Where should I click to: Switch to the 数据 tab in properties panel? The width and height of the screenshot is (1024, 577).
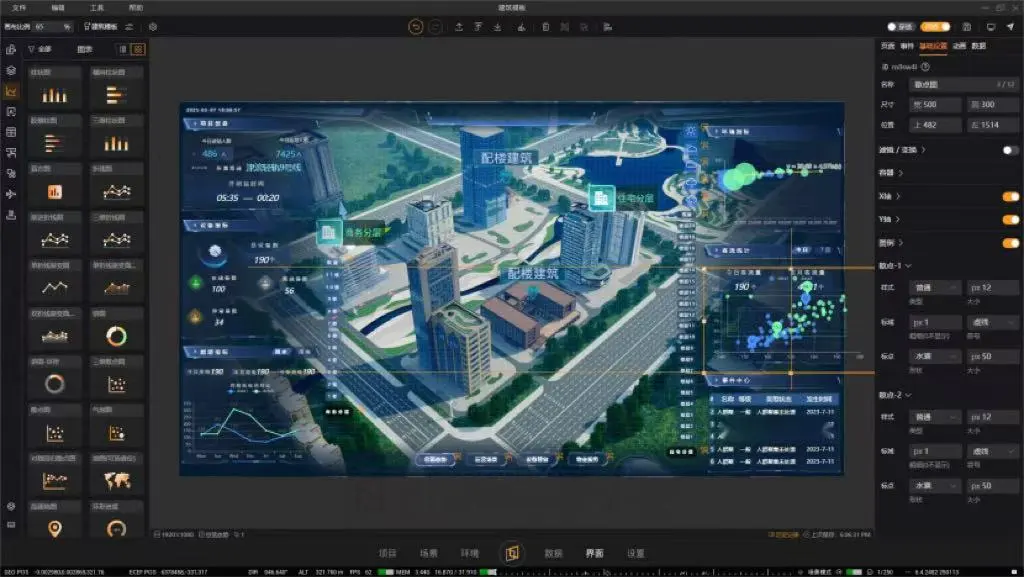coord(978,46)
